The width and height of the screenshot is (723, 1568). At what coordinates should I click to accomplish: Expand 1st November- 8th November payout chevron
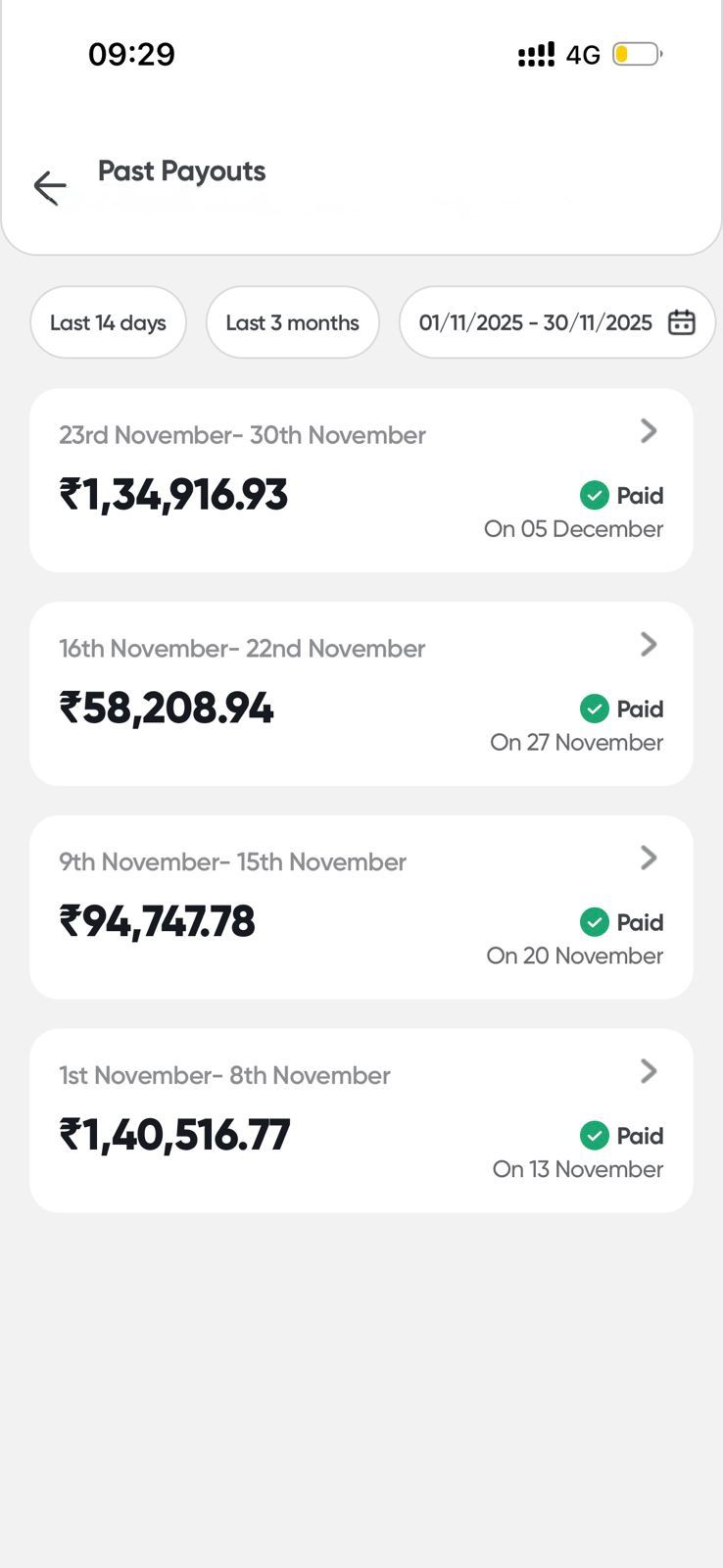point(649,1071)
